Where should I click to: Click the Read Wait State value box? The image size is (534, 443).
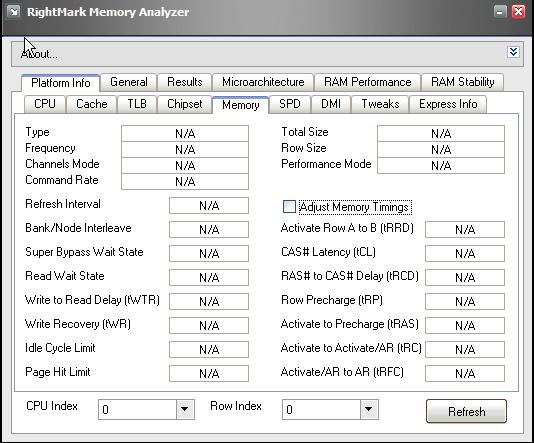tap(209, 278)
